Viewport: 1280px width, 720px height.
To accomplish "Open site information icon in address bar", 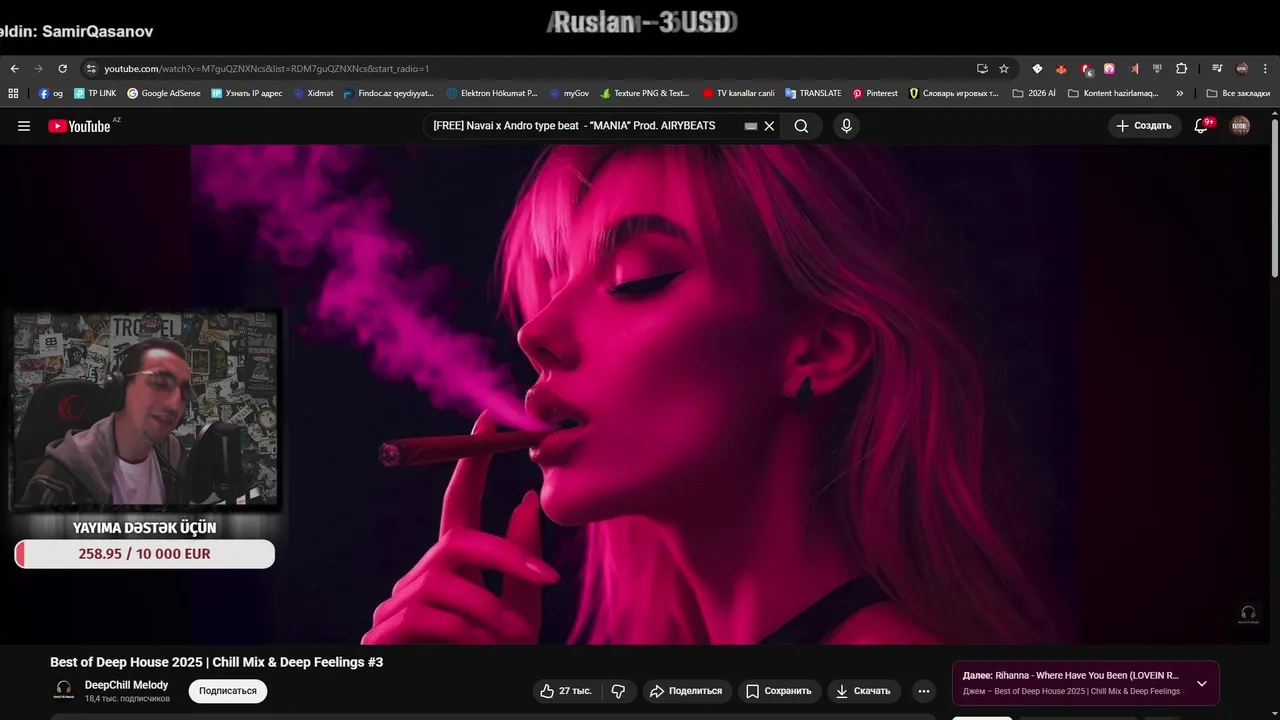I will pos(90,69).
